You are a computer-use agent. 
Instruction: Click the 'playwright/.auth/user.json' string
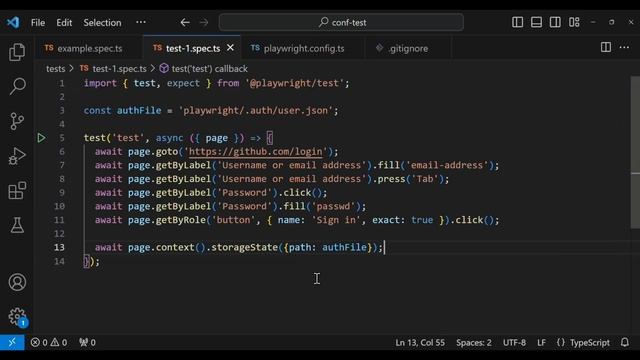[256, 111]
